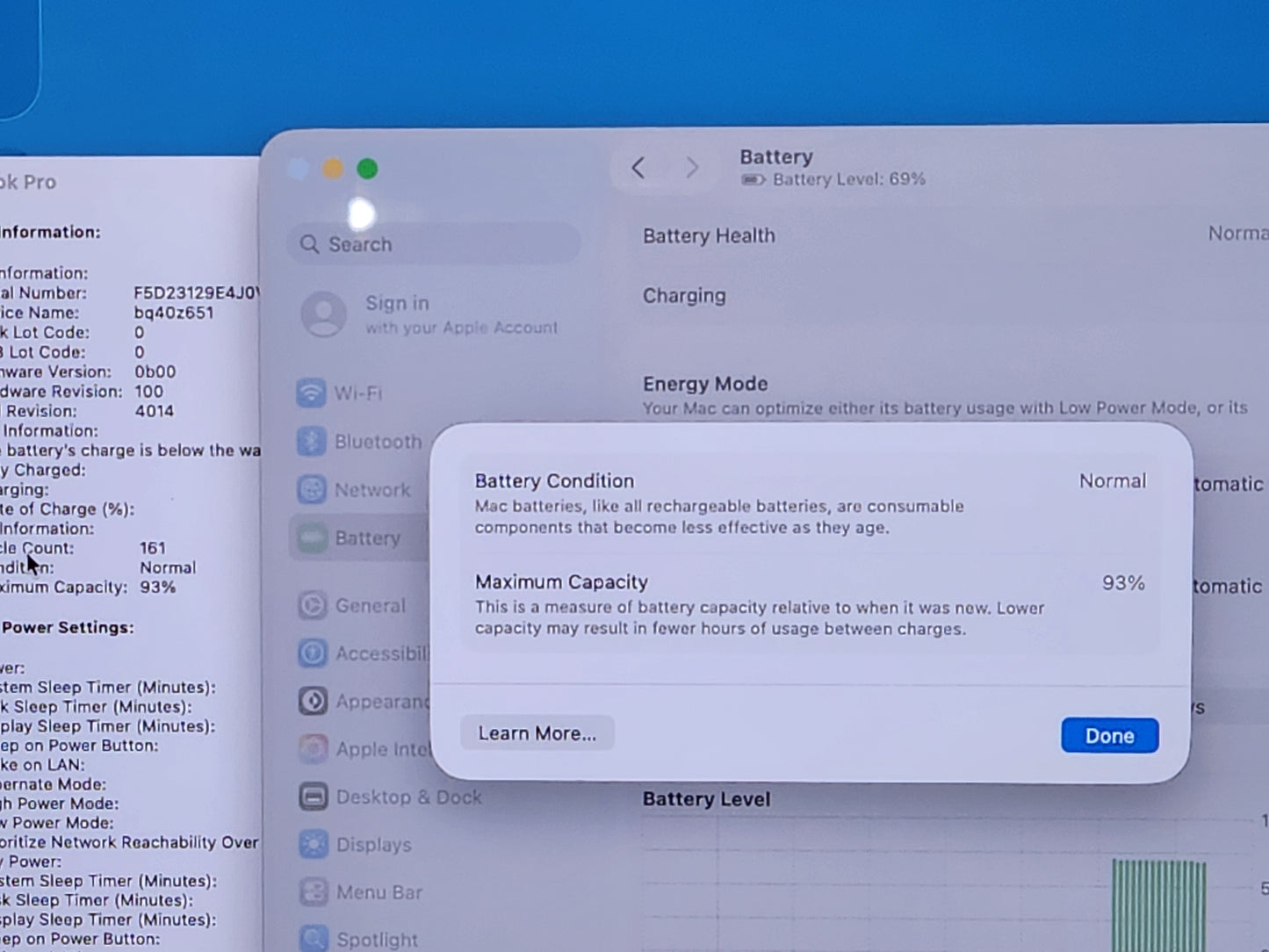Image resolution: width=1269 pixels, height=952 pixels.
Task: Click the Battery Level chart heading
Action: [x=706, y=799]
